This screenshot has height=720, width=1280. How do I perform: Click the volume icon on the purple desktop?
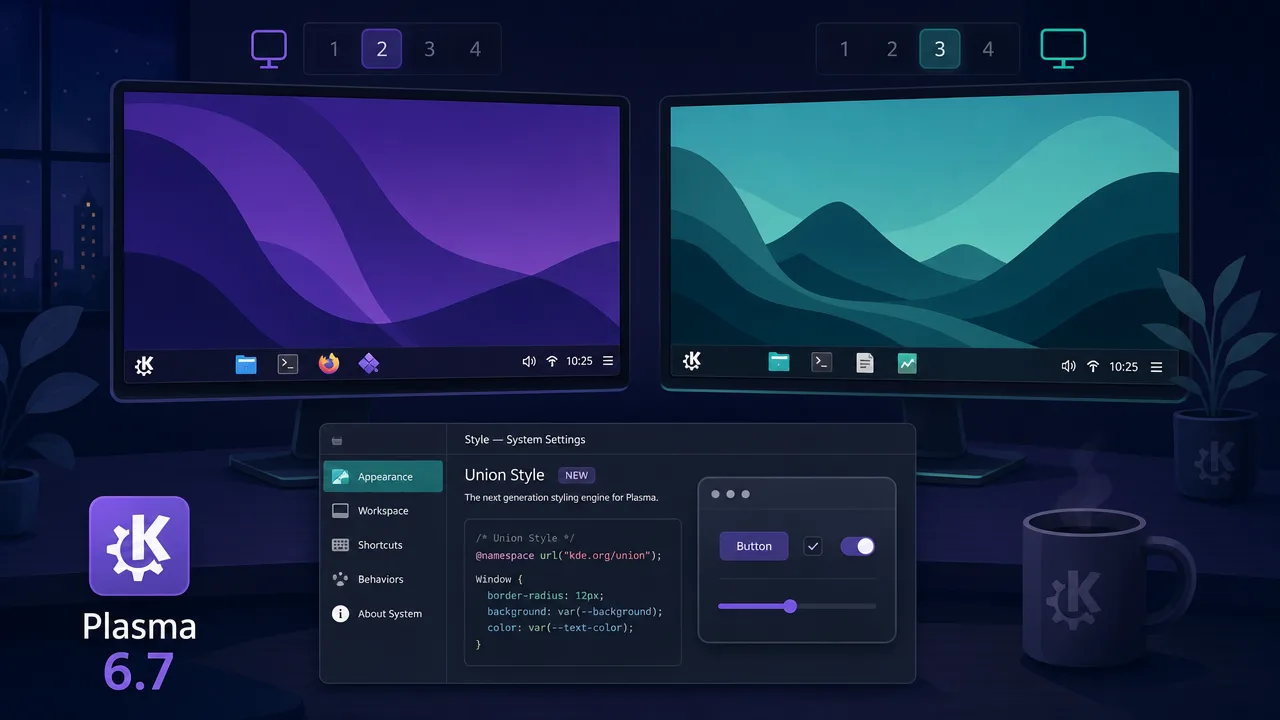click(529, 362)
